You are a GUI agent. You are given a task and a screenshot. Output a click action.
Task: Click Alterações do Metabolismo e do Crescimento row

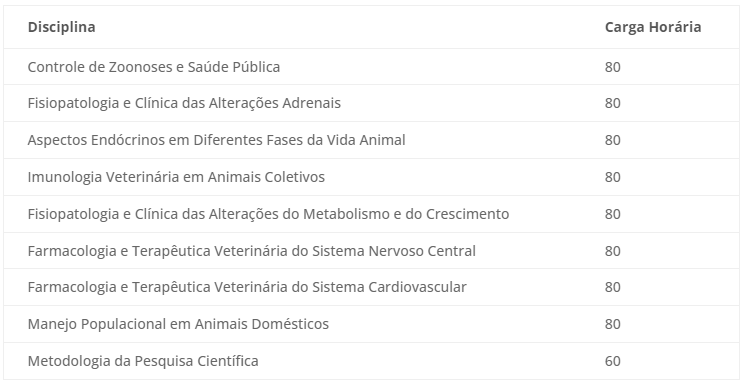tap(372, 214)
